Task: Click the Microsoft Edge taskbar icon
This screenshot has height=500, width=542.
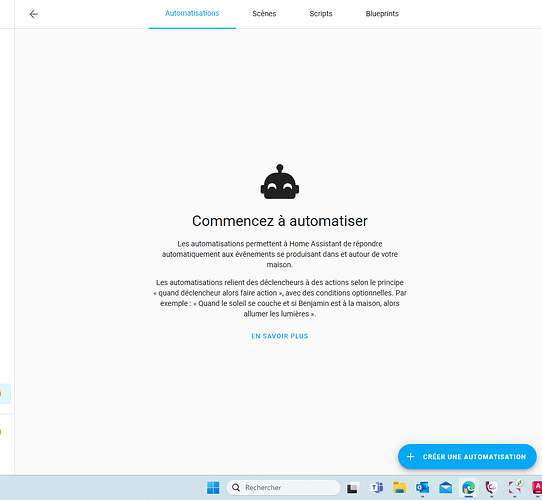Action: (468, 488)
